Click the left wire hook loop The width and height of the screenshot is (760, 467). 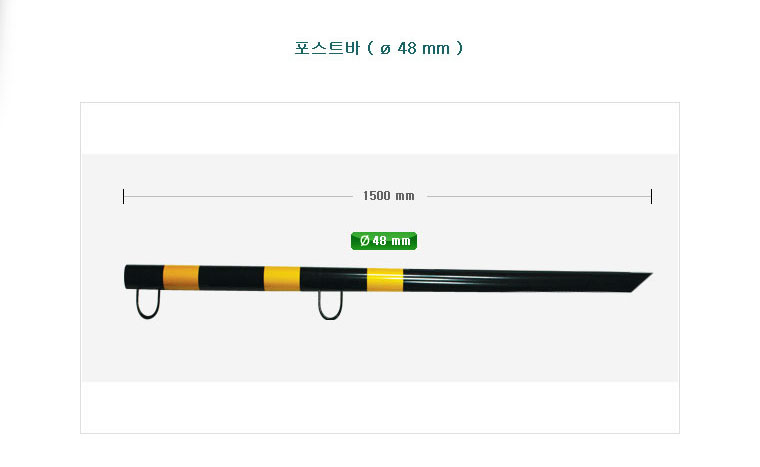pos(148,304)
